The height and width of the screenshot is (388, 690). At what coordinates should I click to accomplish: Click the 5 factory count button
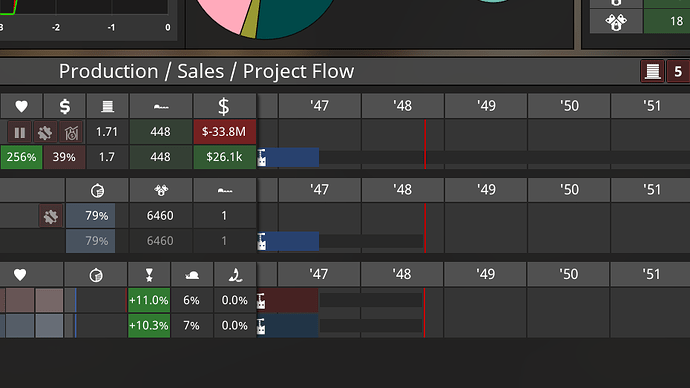coord(678,71)
